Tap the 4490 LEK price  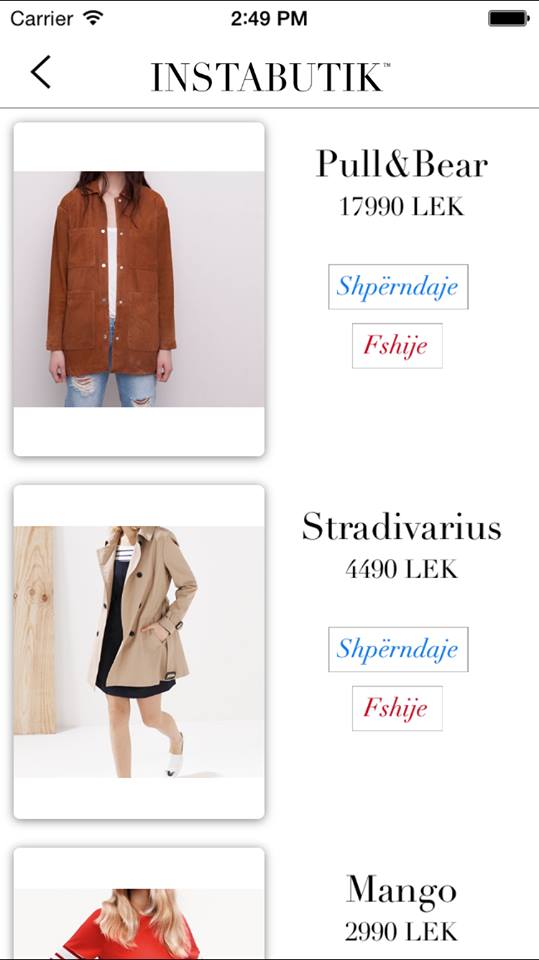click(x=402, y=569)
